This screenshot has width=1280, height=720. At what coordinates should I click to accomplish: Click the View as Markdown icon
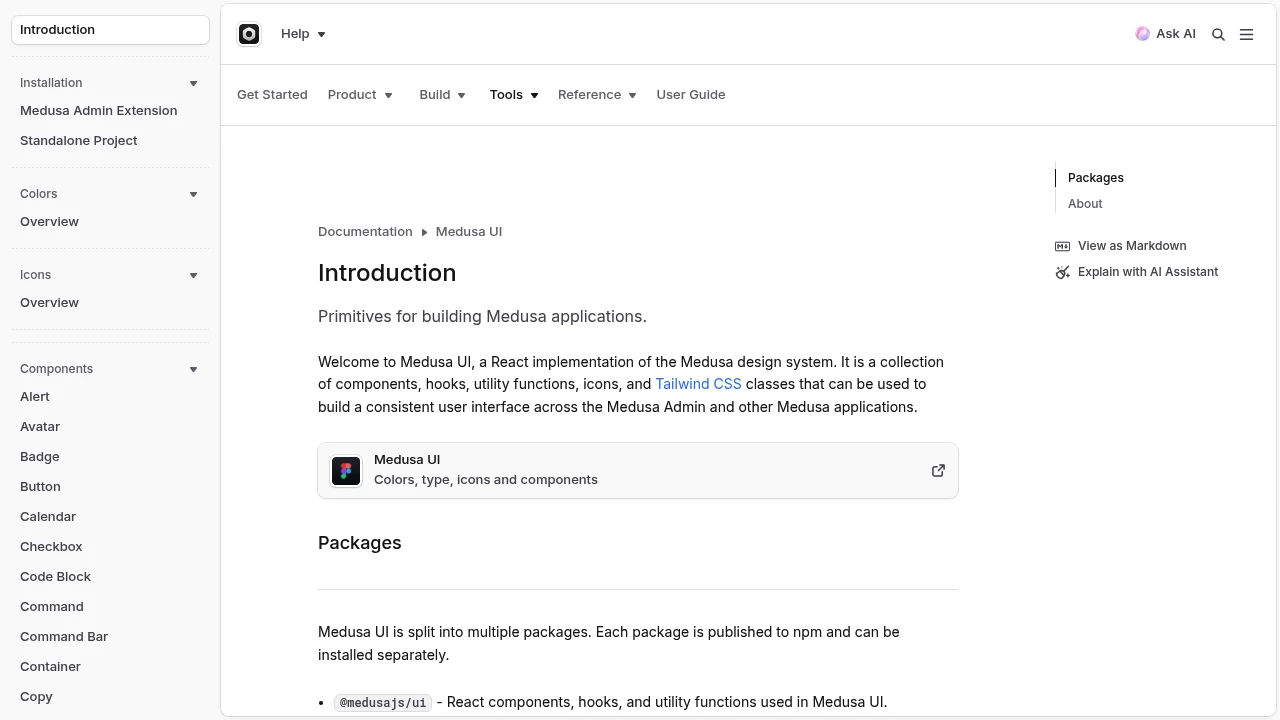coord(1062,246)
